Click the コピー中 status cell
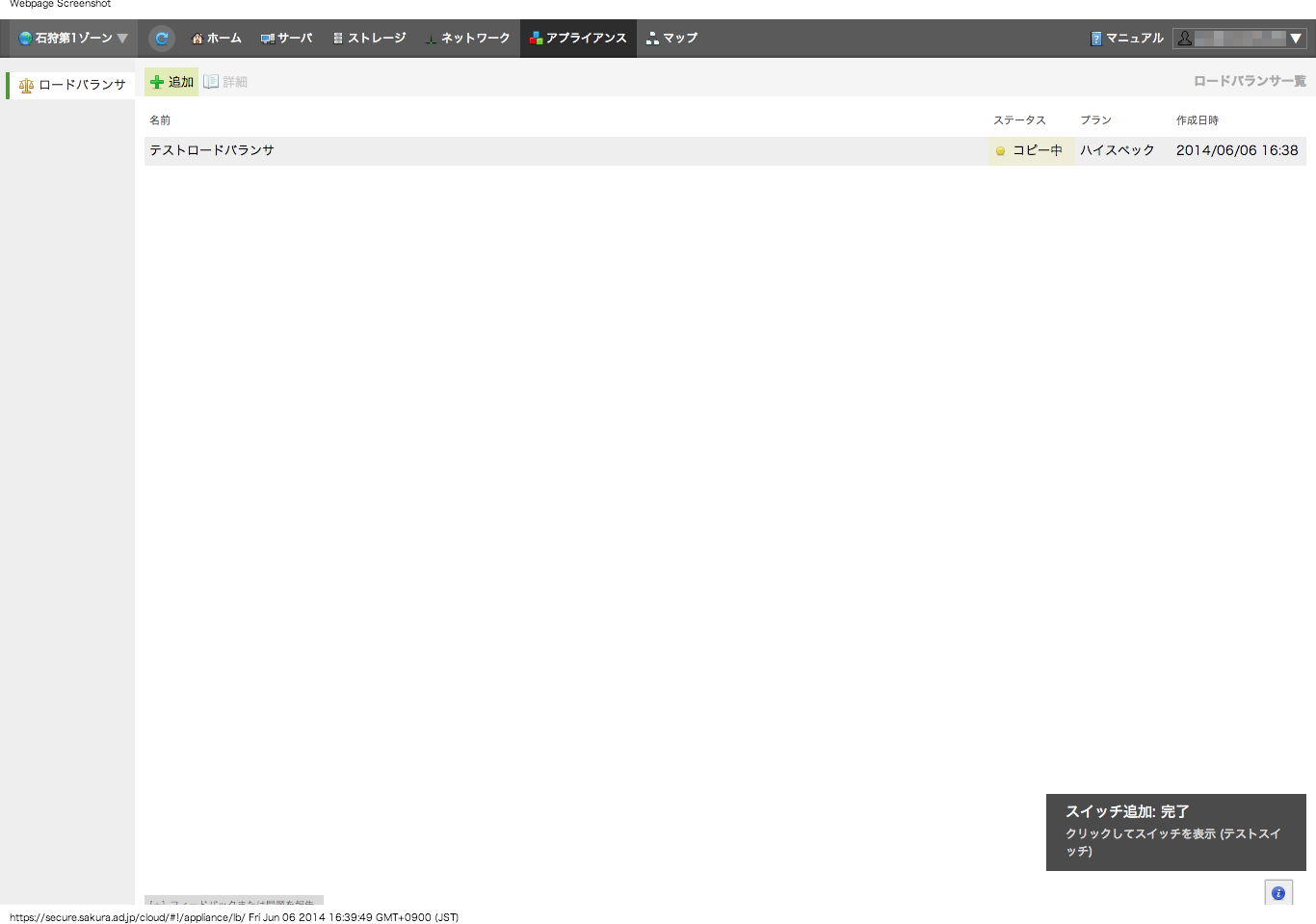The image size is (1316, 924). click(1031, 150)
